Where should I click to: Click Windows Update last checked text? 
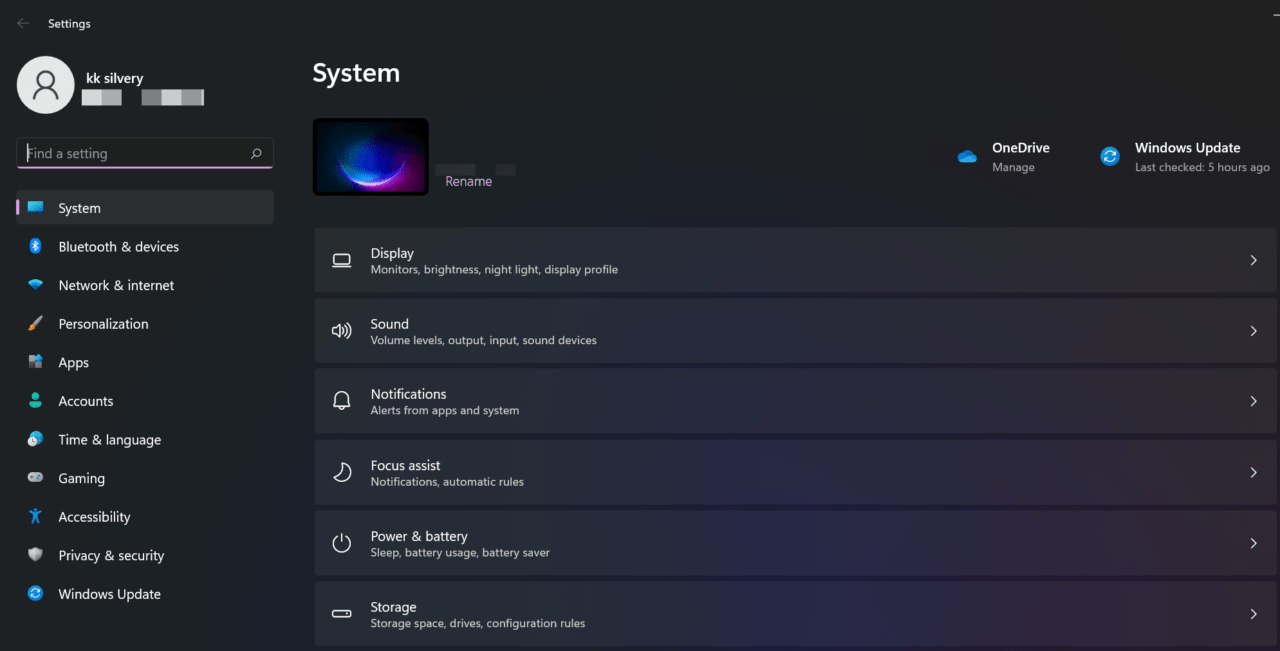point(1202,167)
